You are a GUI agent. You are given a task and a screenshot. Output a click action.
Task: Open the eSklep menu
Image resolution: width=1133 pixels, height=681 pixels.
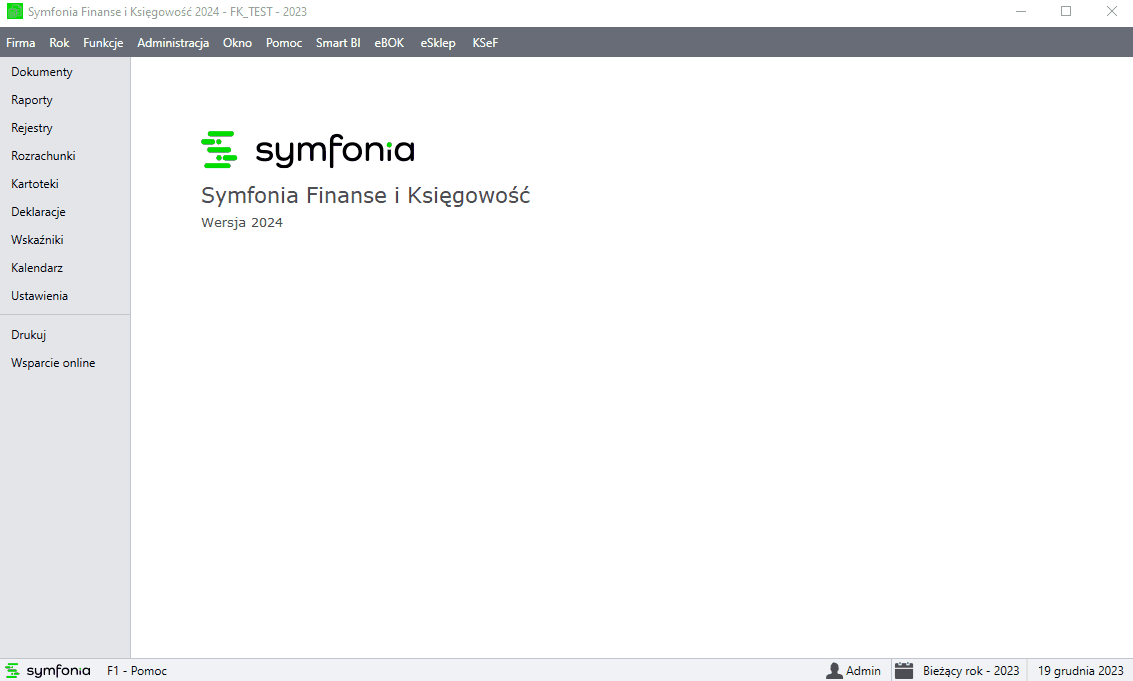[x=438, y=43]
